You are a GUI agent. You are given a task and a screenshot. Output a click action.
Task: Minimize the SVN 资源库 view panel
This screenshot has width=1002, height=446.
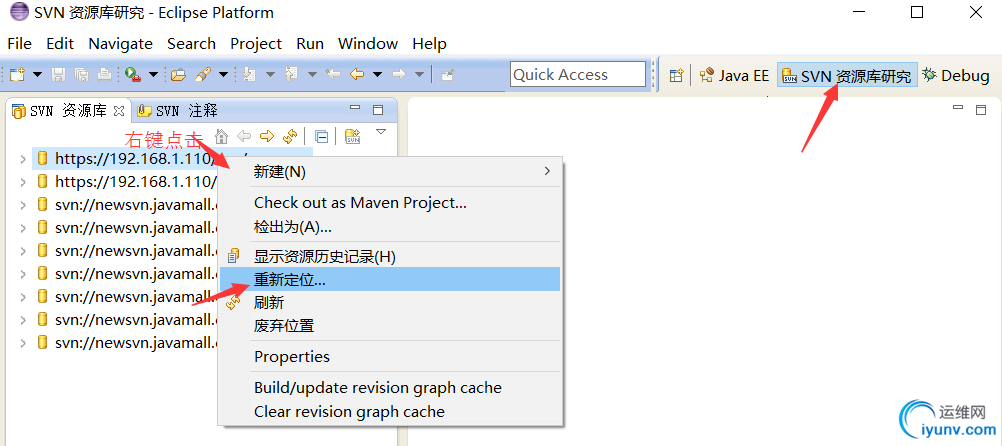point(355,109)
